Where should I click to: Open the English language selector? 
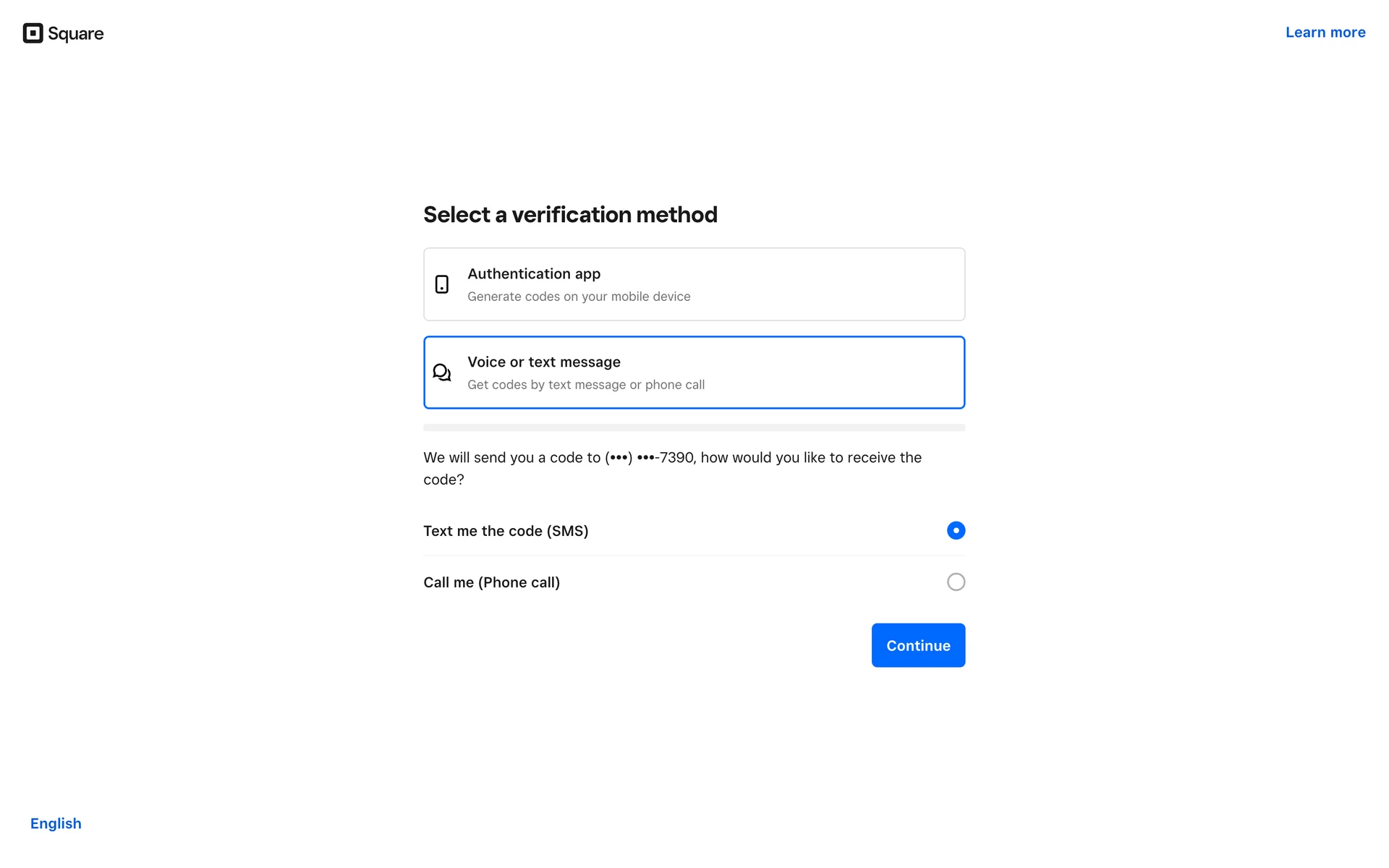[56, 823]
